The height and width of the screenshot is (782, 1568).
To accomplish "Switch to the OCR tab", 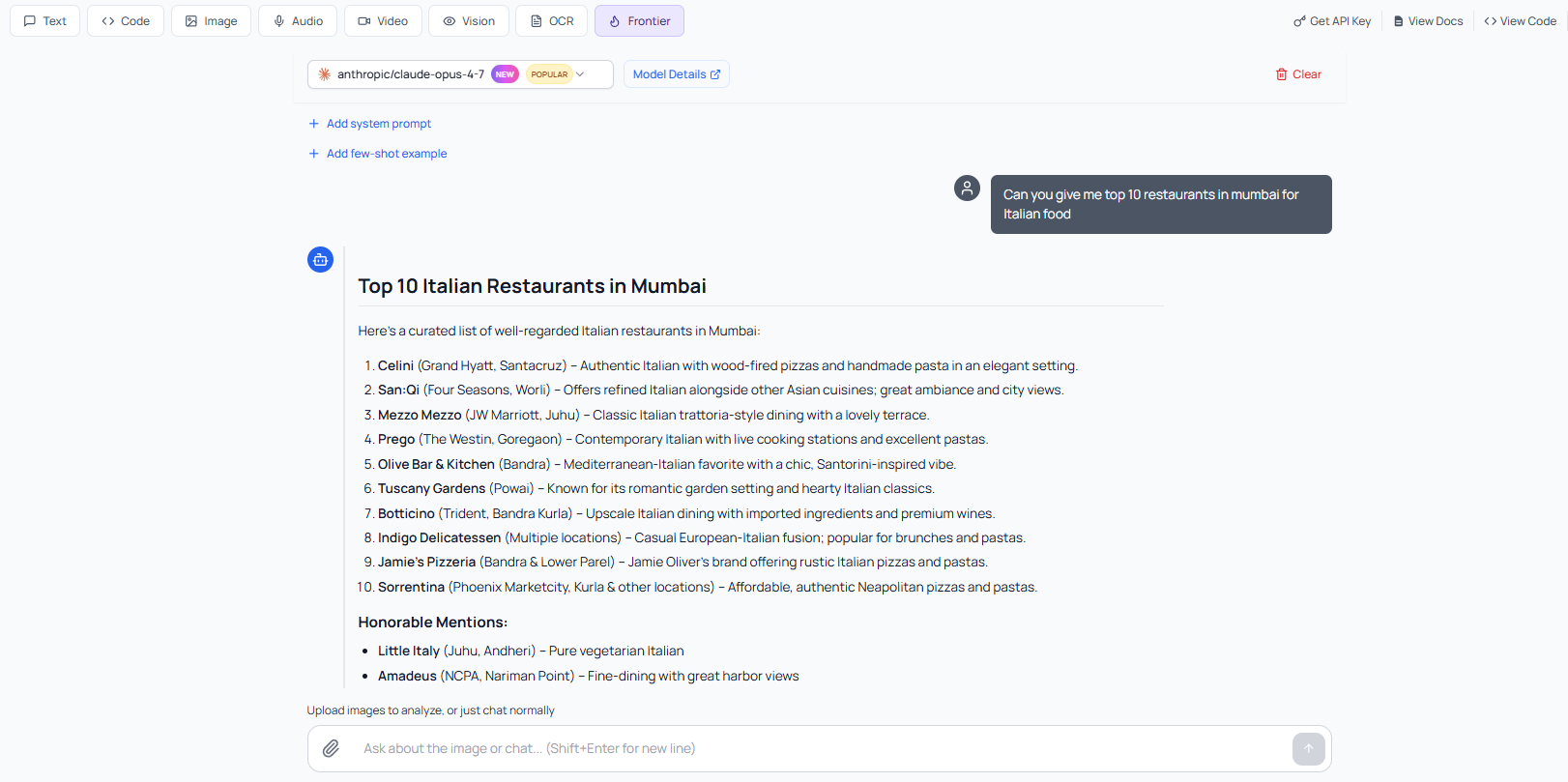I will pos(551,21).
